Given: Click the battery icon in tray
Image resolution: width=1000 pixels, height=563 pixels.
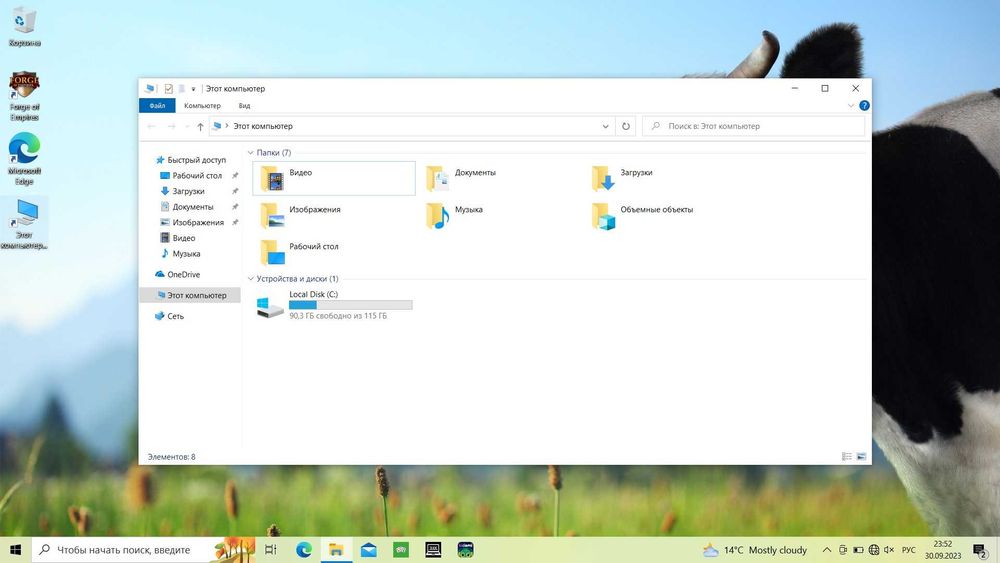Looking at the screenshot, I should [x=858, y=550].
